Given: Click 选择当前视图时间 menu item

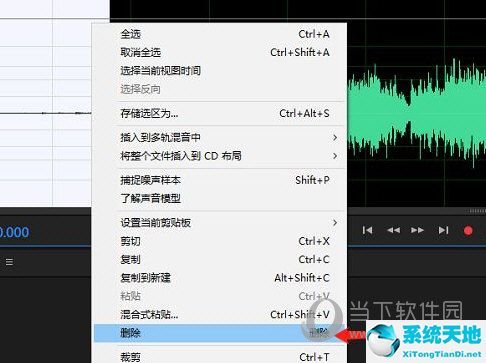Looking at the screenshot, I should click(x=220, y=70).
